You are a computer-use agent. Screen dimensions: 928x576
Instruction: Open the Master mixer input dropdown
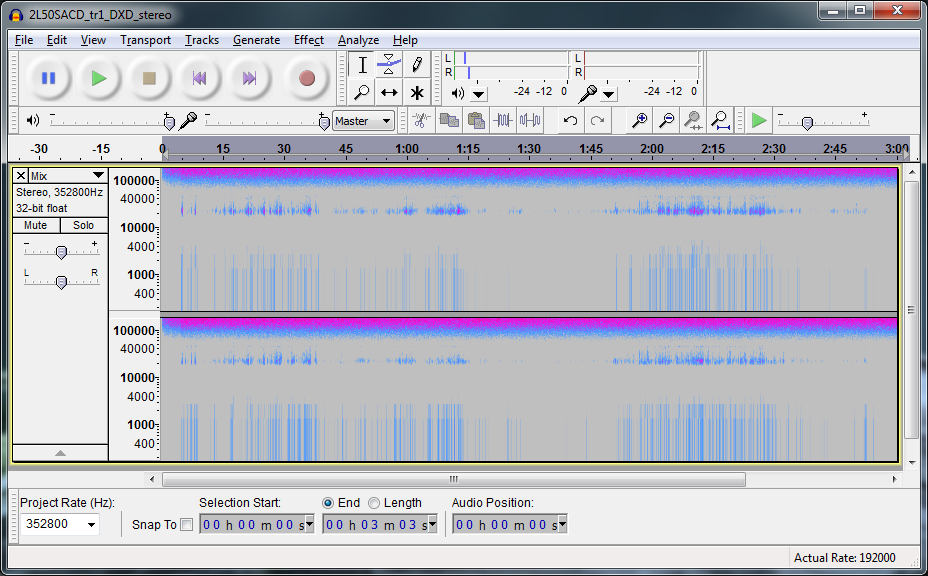coord(363,121)
